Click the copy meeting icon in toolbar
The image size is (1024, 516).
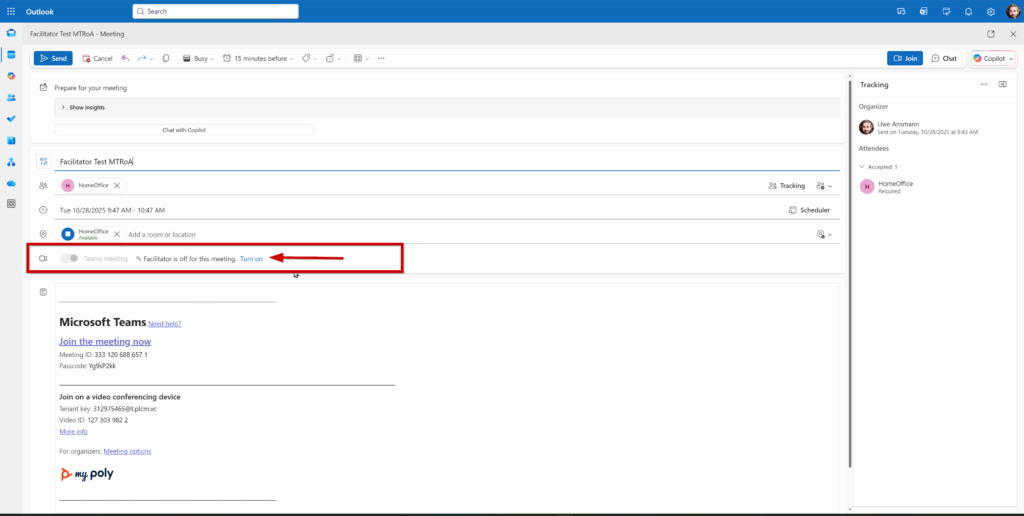[x=166, y=58]
